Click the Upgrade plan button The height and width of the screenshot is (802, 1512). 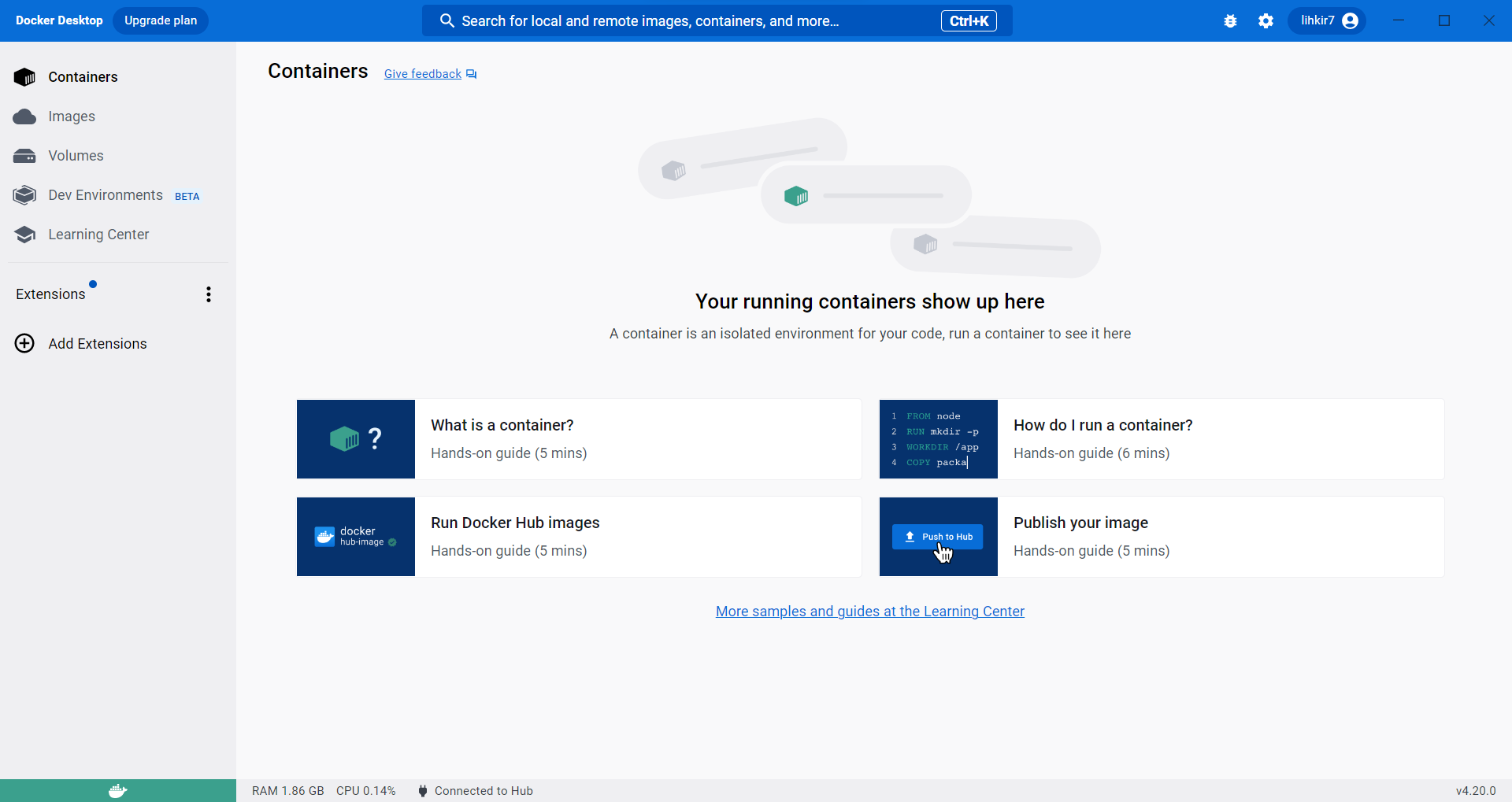pos(161,20)
